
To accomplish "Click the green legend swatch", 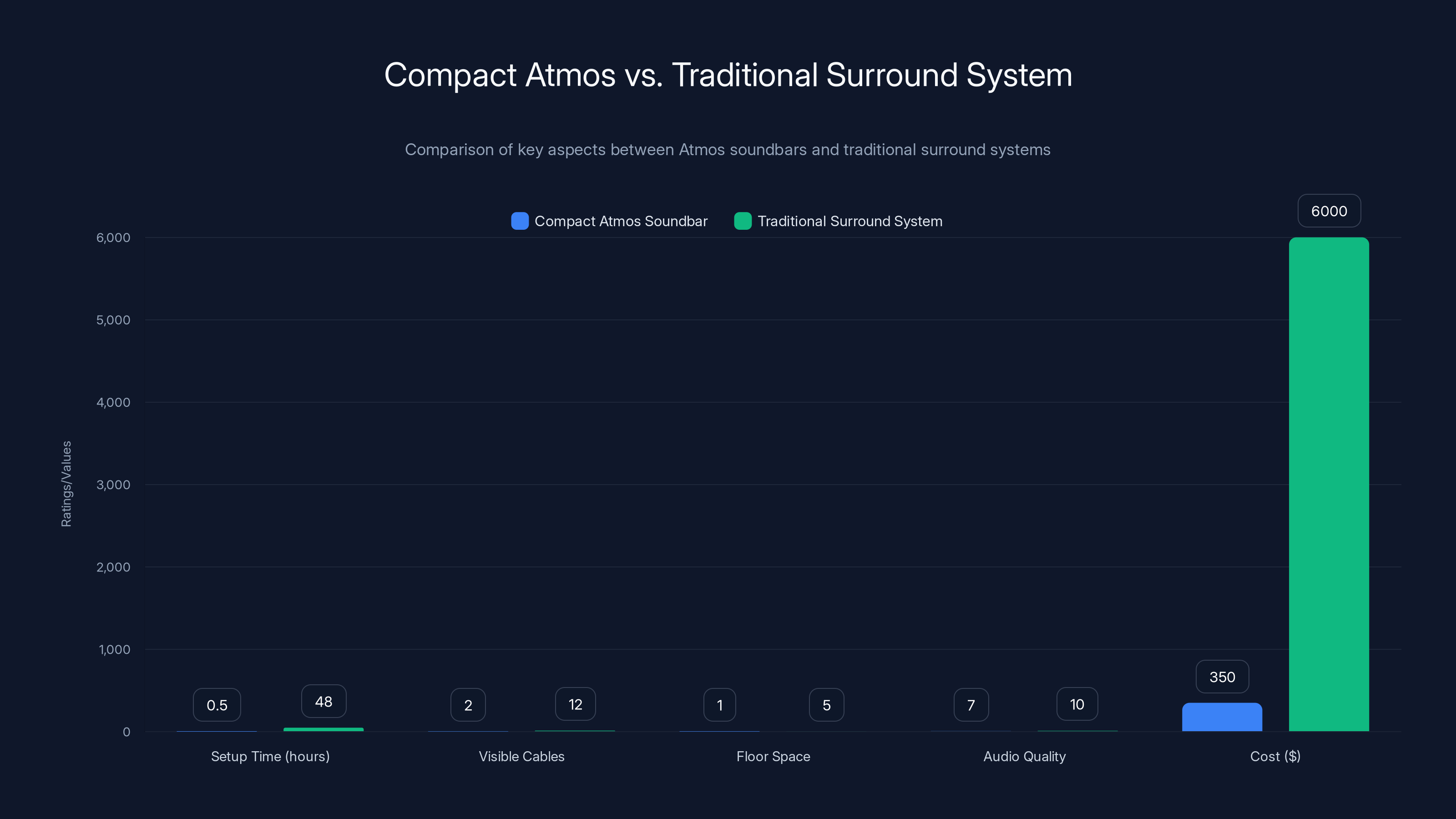I will (743, 221).
